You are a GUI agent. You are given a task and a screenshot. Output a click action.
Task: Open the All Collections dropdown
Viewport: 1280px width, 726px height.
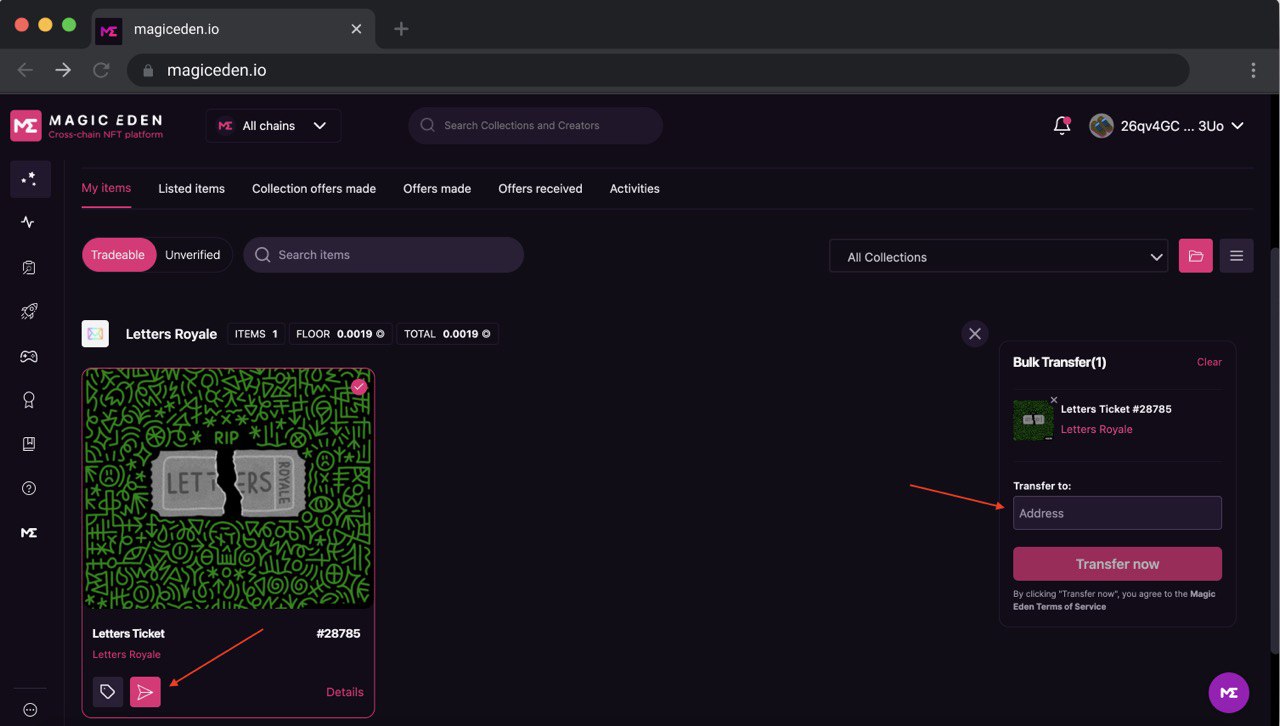point(998,256)
